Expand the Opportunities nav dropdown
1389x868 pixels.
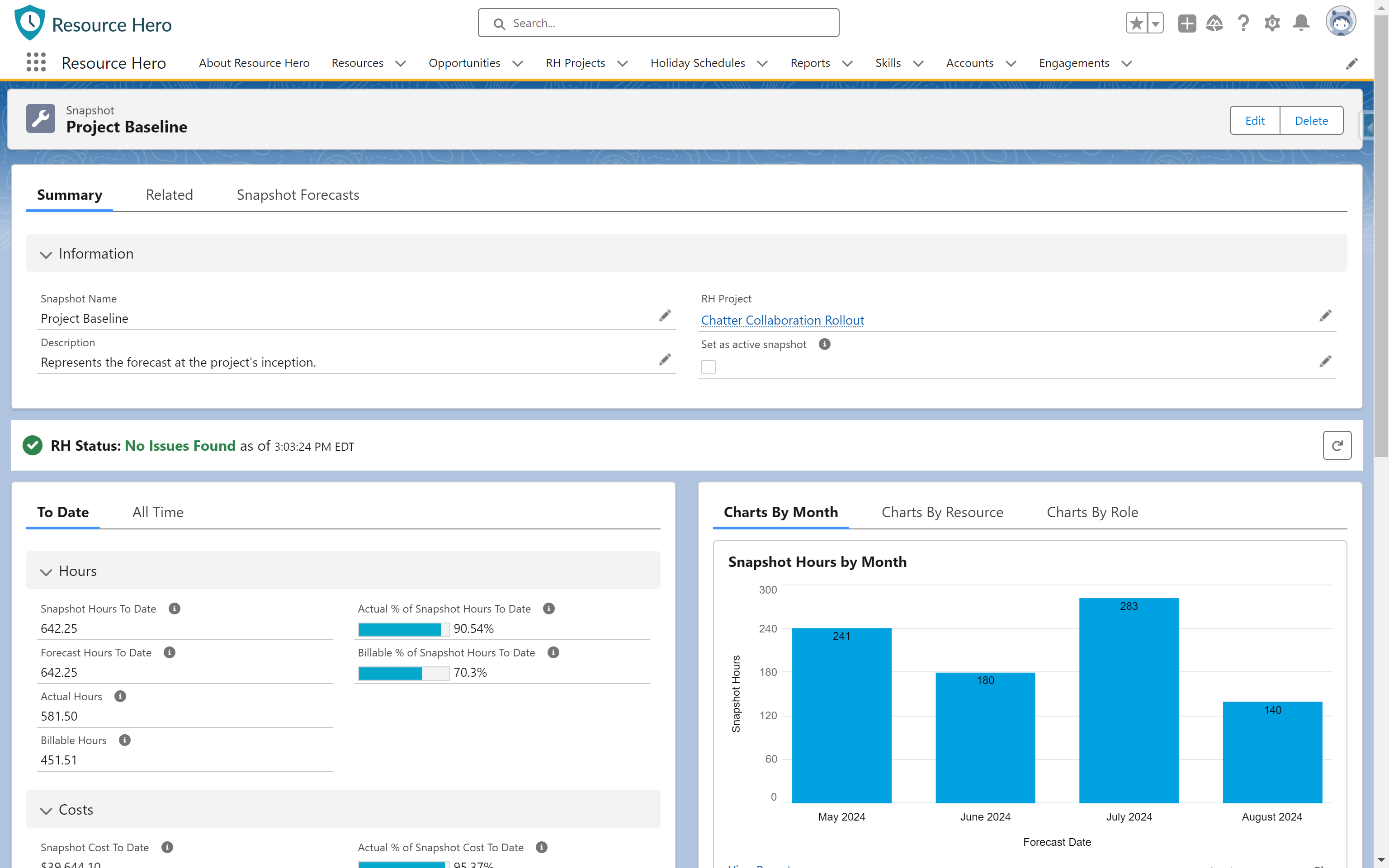(517, 64)
